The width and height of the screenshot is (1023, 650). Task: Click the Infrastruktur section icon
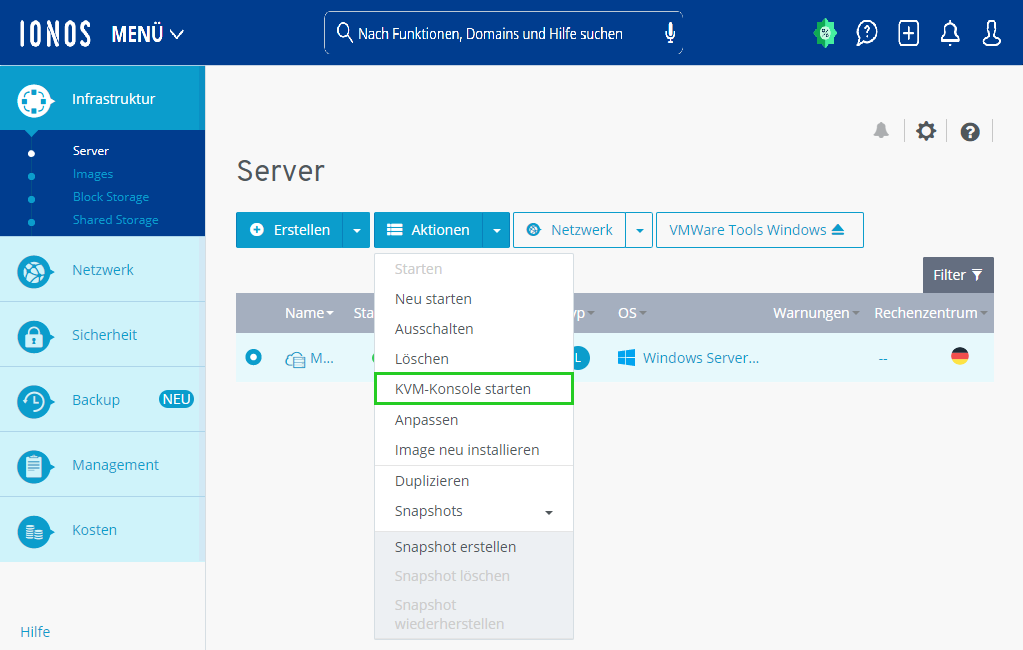pyautogui.click(x=34, y=101)
